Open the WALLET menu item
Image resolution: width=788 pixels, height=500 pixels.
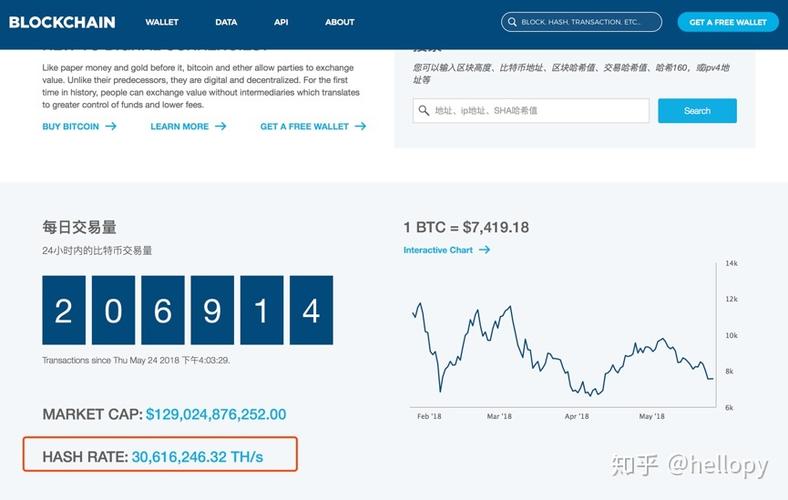[162, 22]
